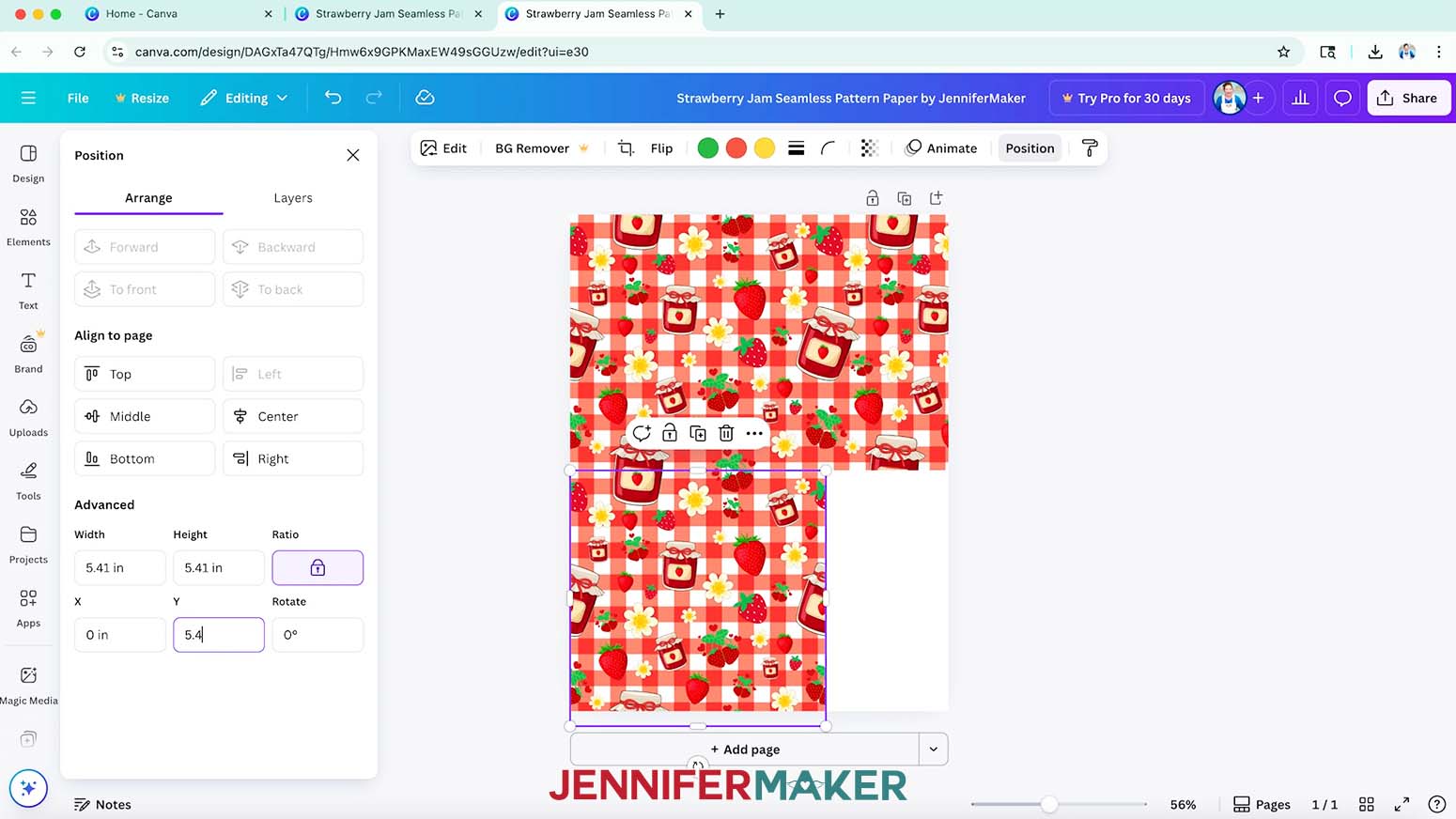Add new page icon above canvas
1456x819 pixels.
[937, 198]
